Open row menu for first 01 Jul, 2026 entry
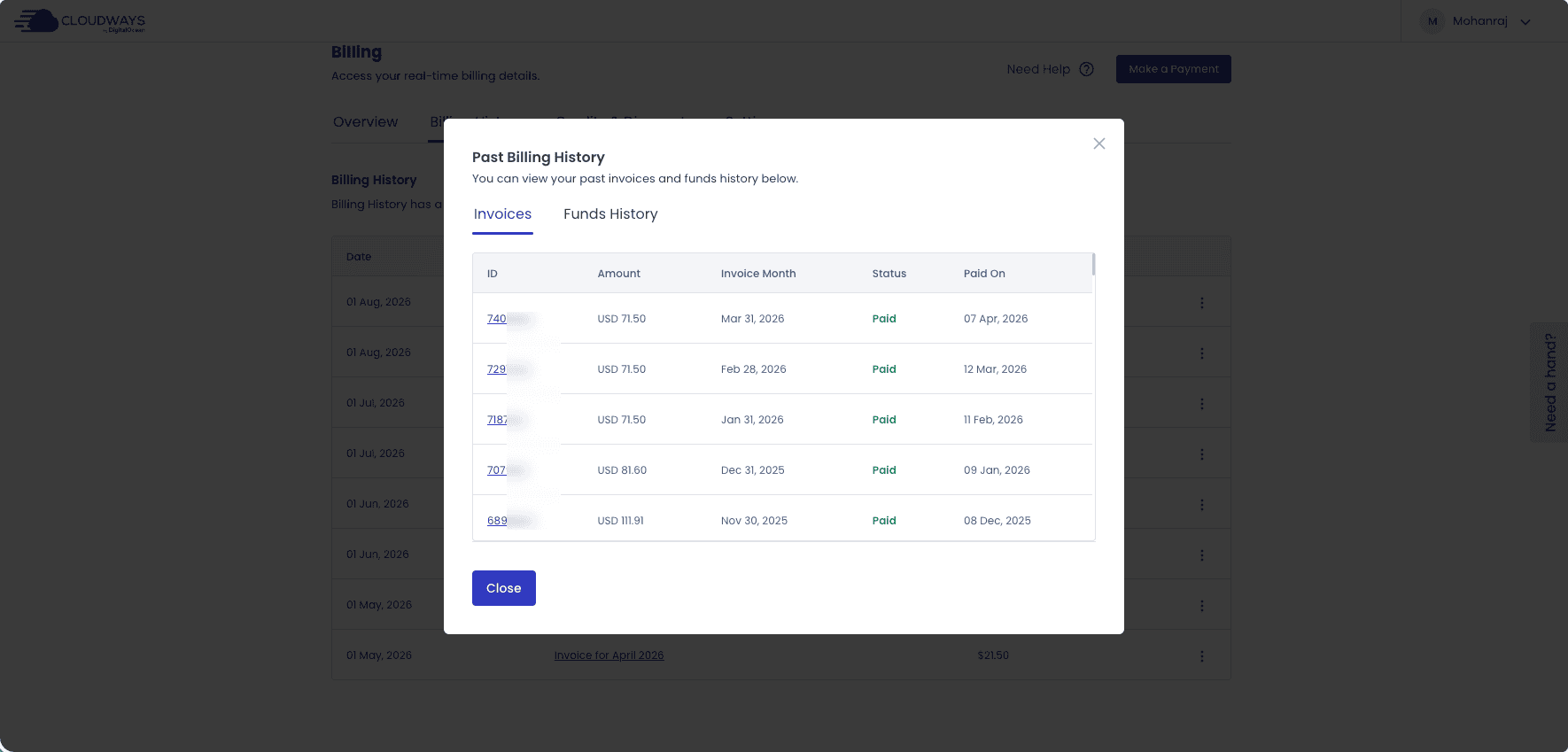Image resolution: width=1568 pixels, height=752 pixels. [1201, 404]
